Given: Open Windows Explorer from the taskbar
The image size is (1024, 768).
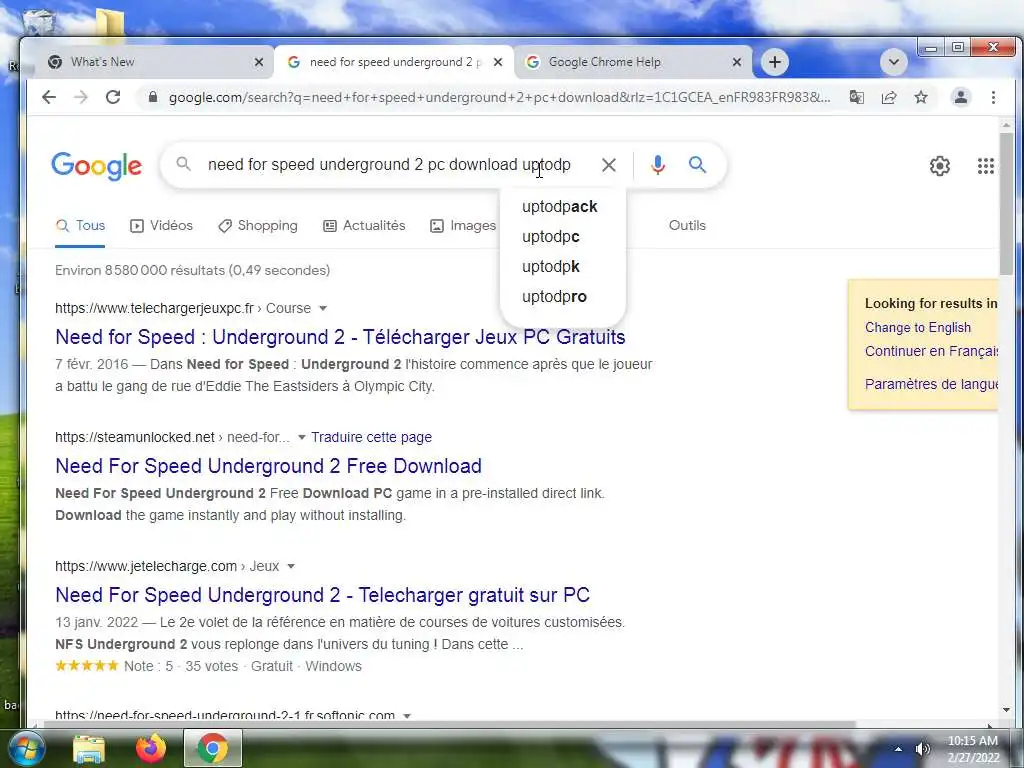Looking at the screenshot, I should tap(89, 749).
